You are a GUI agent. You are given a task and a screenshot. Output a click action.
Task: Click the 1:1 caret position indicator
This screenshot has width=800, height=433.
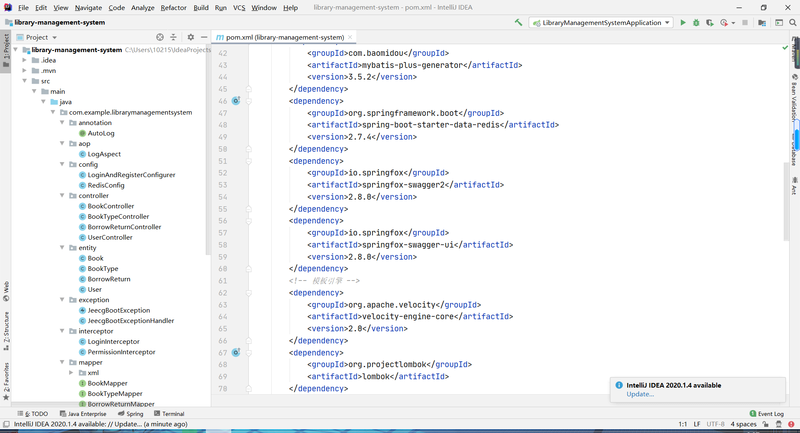point(683,424)
